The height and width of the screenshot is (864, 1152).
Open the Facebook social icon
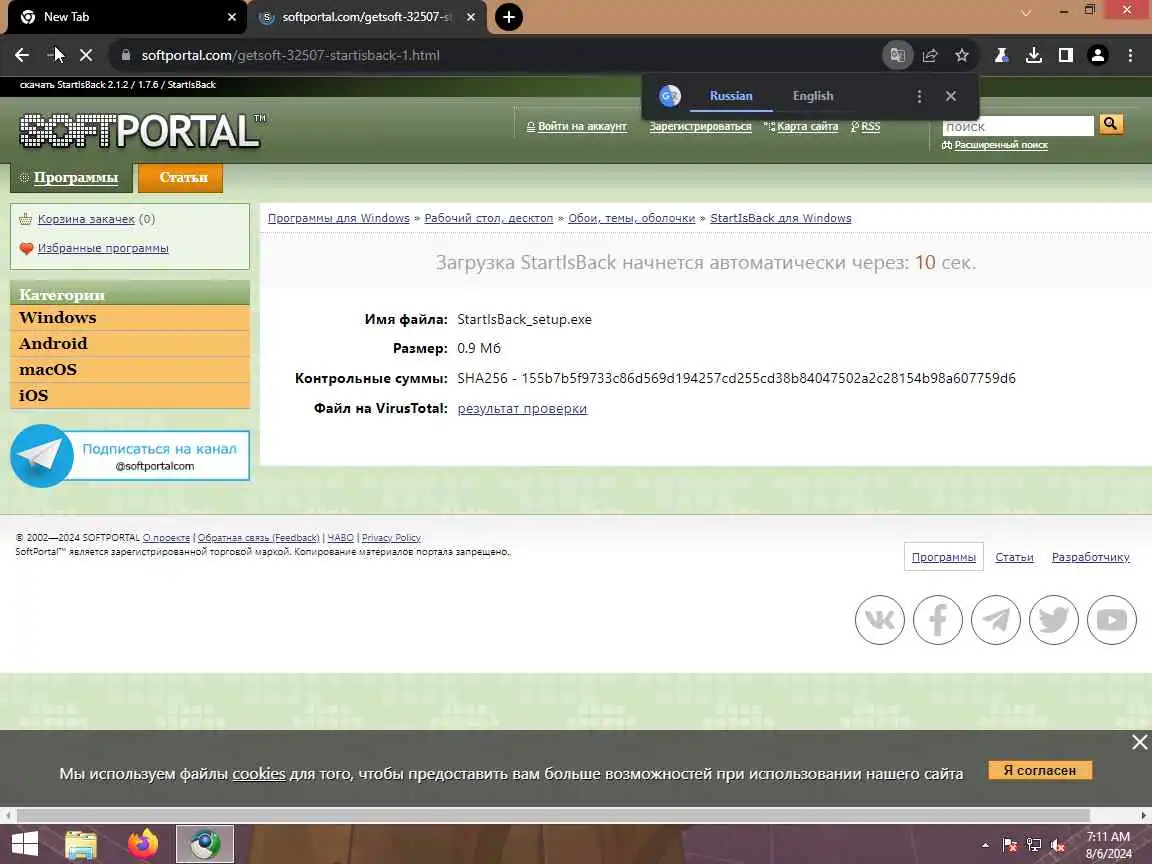pos(937,620)
